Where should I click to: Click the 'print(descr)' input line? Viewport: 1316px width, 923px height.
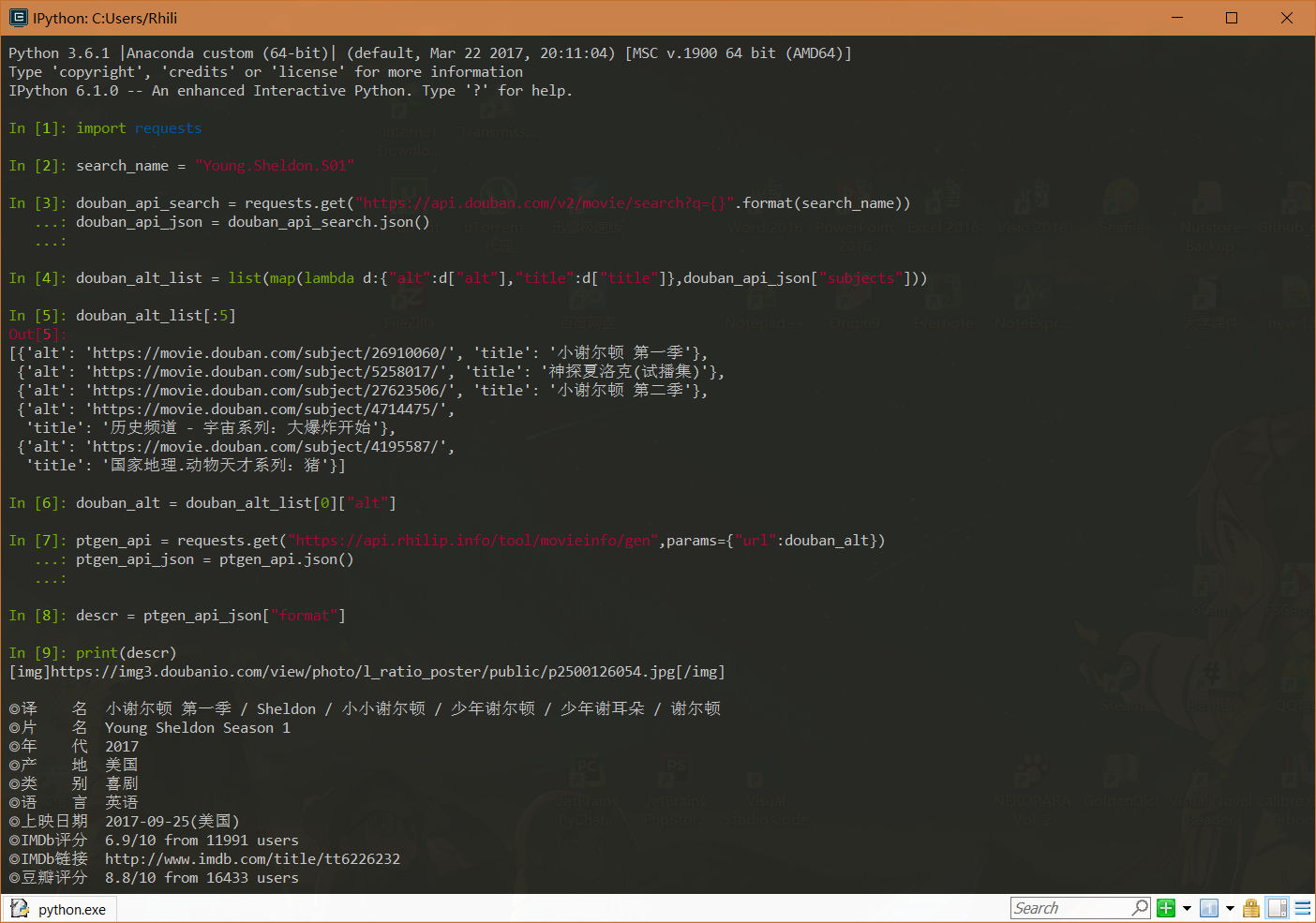(126, 653)
